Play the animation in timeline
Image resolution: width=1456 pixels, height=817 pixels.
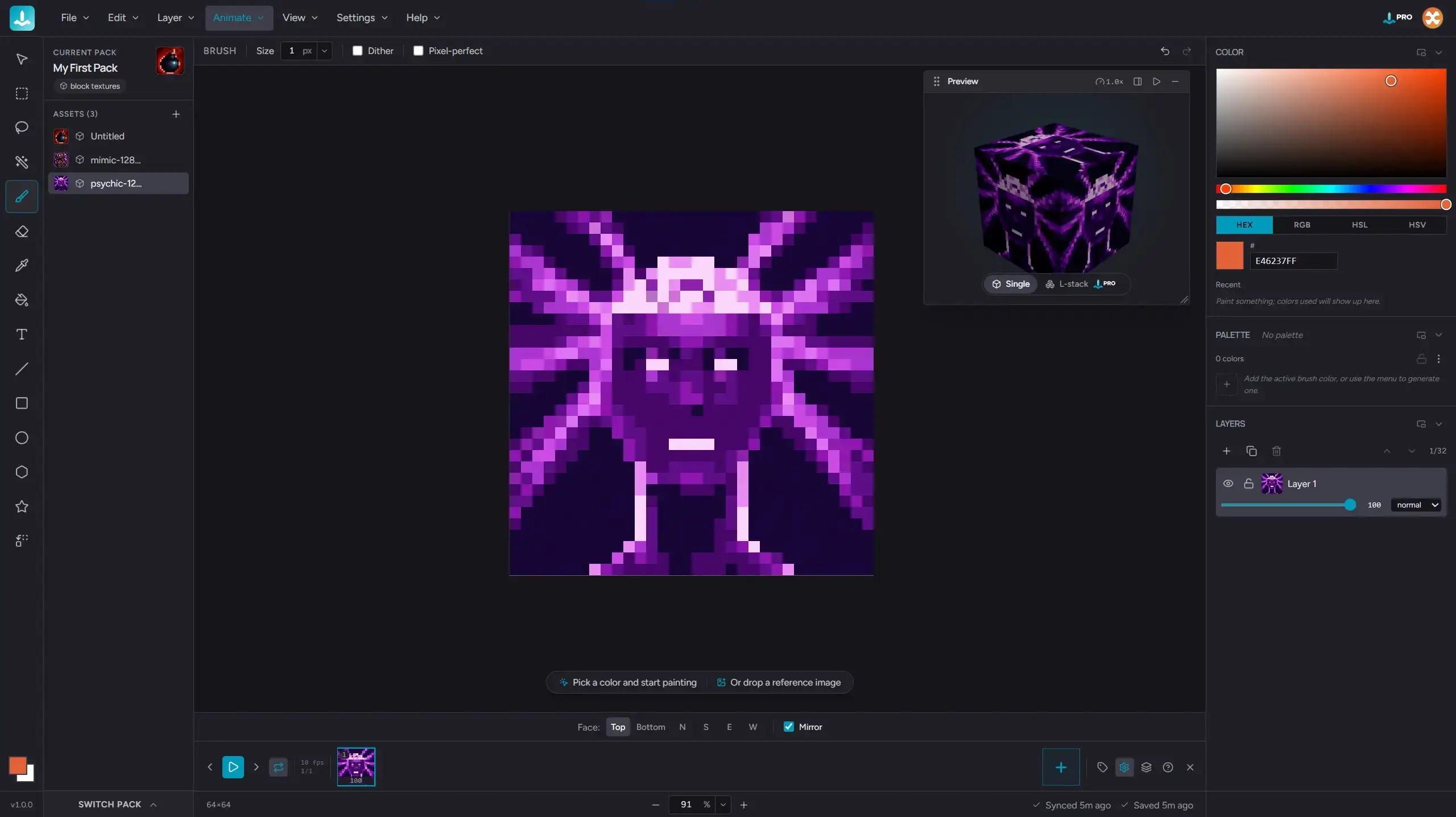point(233,767)
